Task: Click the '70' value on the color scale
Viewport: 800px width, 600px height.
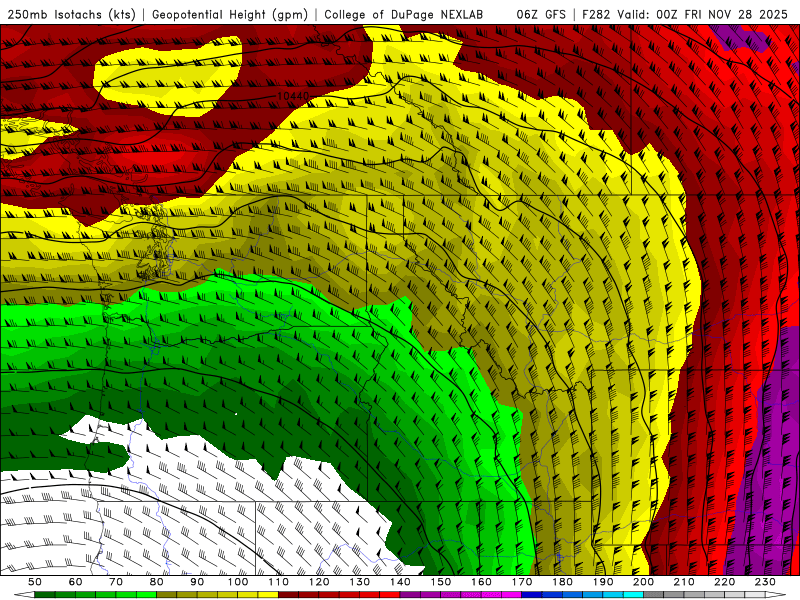Action: pyautogui.click(x=116, y=582)
